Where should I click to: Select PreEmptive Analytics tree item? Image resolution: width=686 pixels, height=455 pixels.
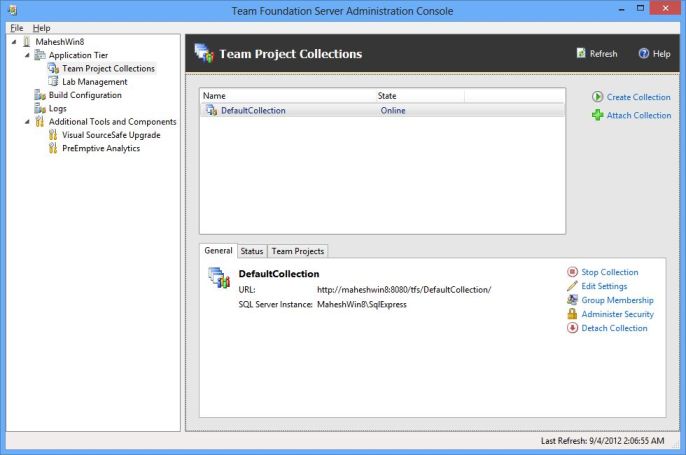tap(101, 149)
